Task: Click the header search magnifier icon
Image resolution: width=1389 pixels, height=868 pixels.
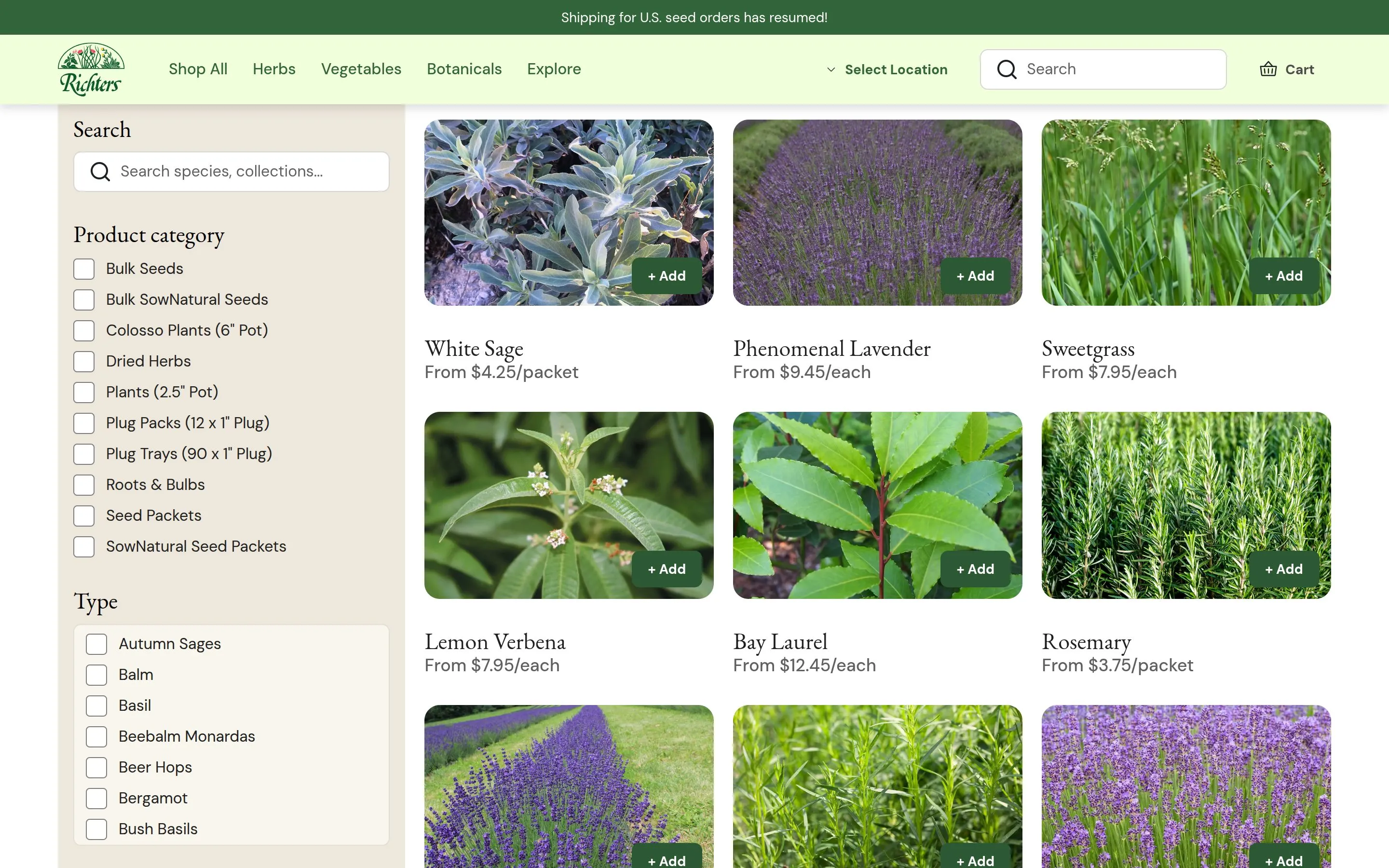Action: 1006,69
